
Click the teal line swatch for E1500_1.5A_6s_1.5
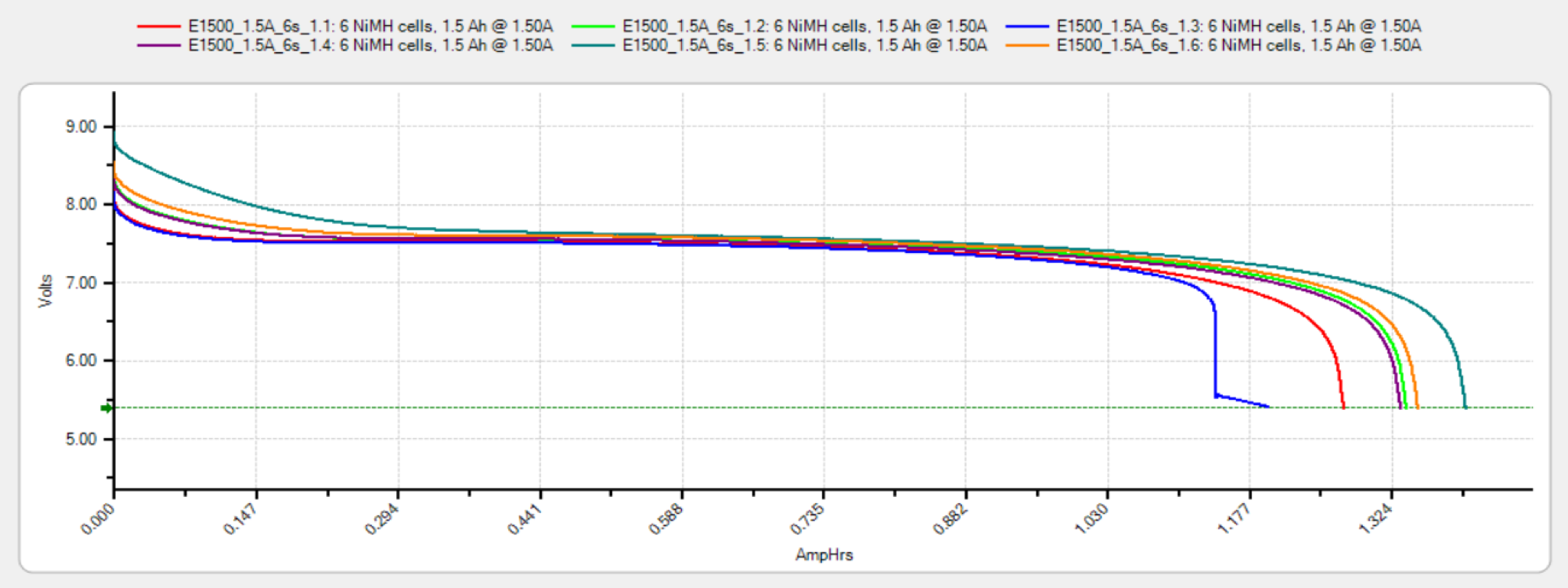(x=593, y=46)
